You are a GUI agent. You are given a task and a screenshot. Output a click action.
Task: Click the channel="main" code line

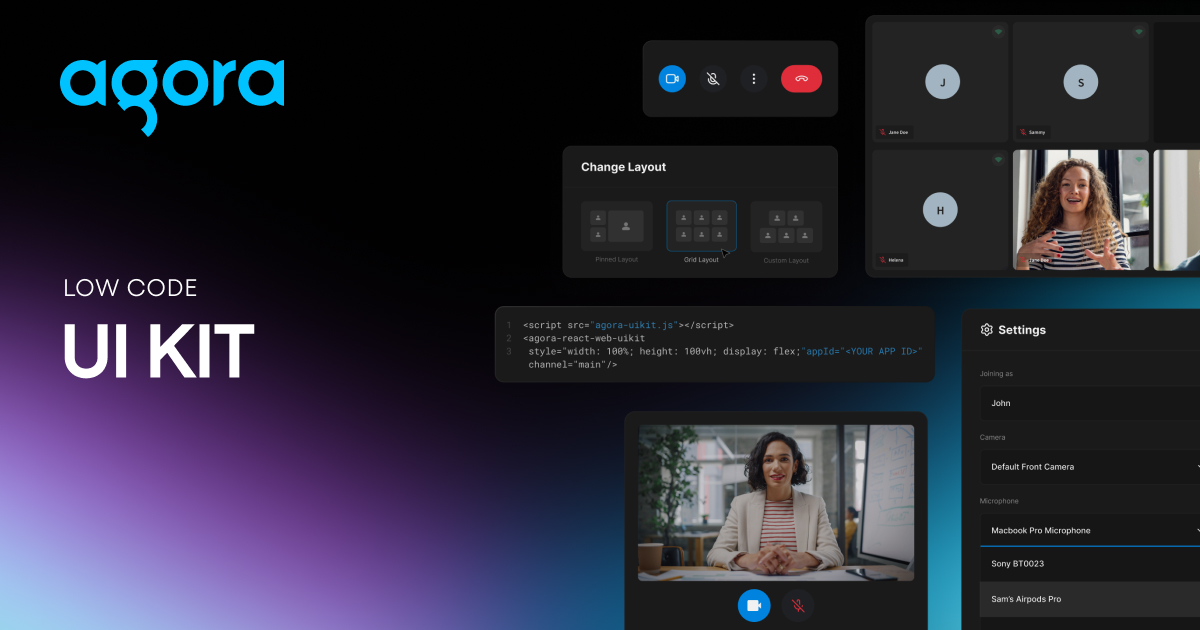[x=573, y=364]
